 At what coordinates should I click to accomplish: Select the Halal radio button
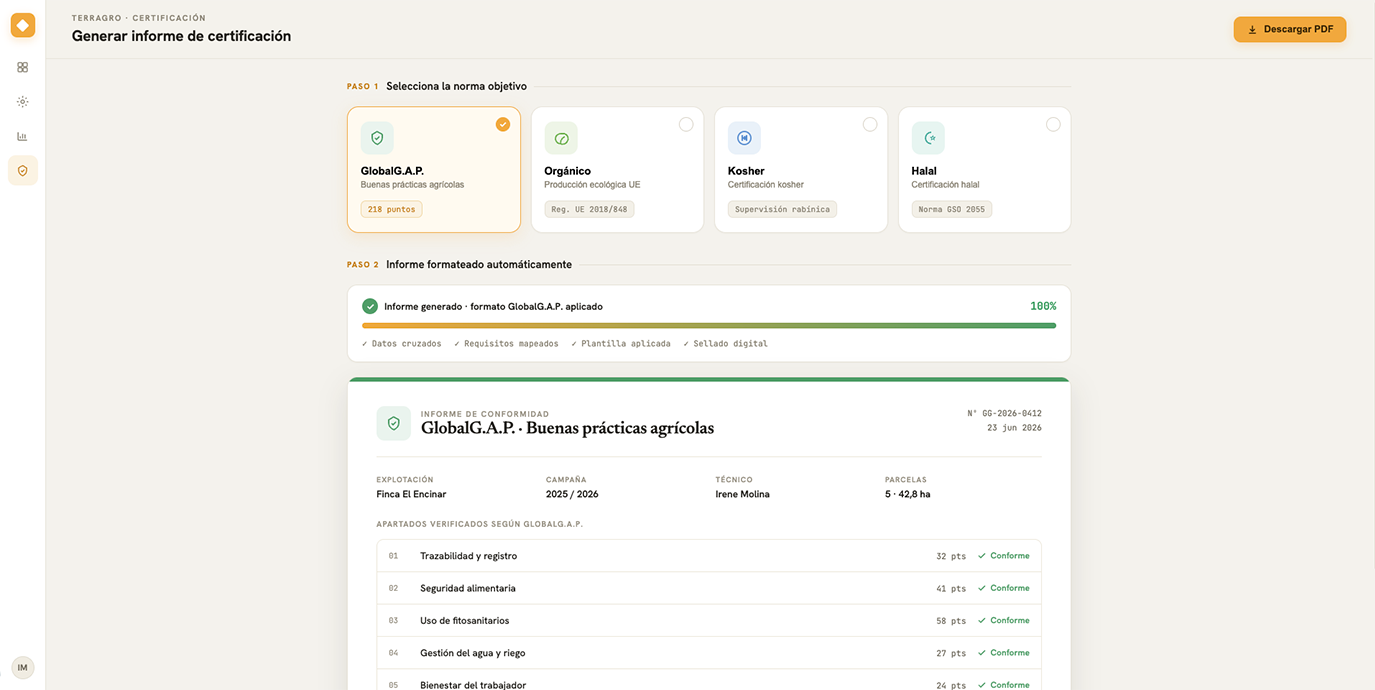pos(1053,124)
